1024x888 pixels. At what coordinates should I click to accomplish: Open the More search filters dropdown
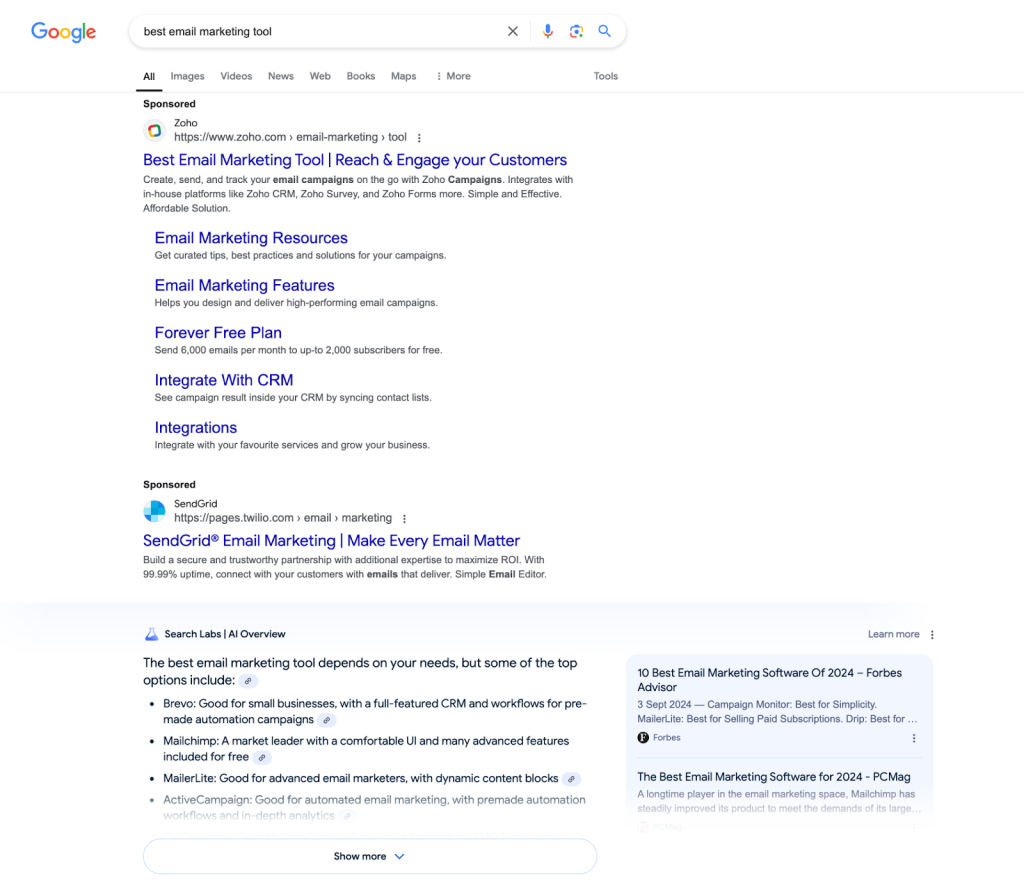(x=452, y=76)
